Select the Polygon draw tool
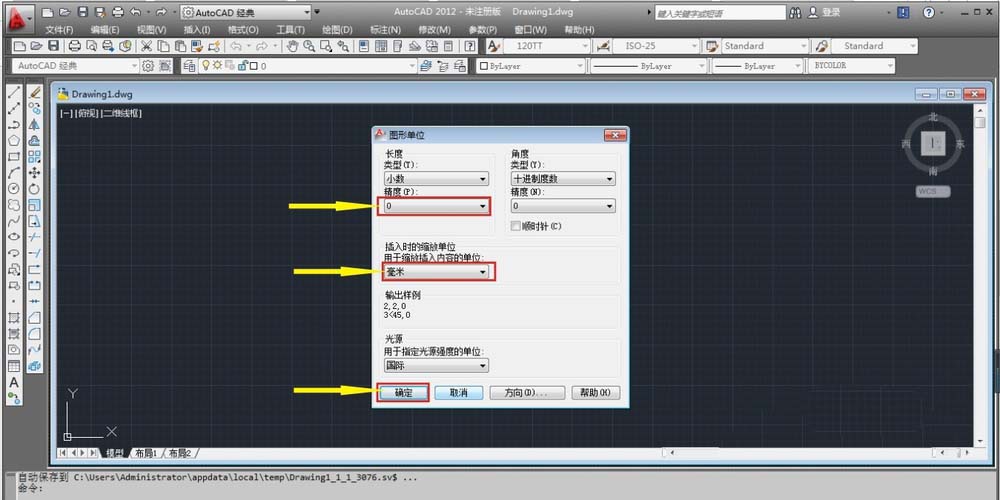The width and height of the screenshot is (1000, 500). click(x=13, y=140)
